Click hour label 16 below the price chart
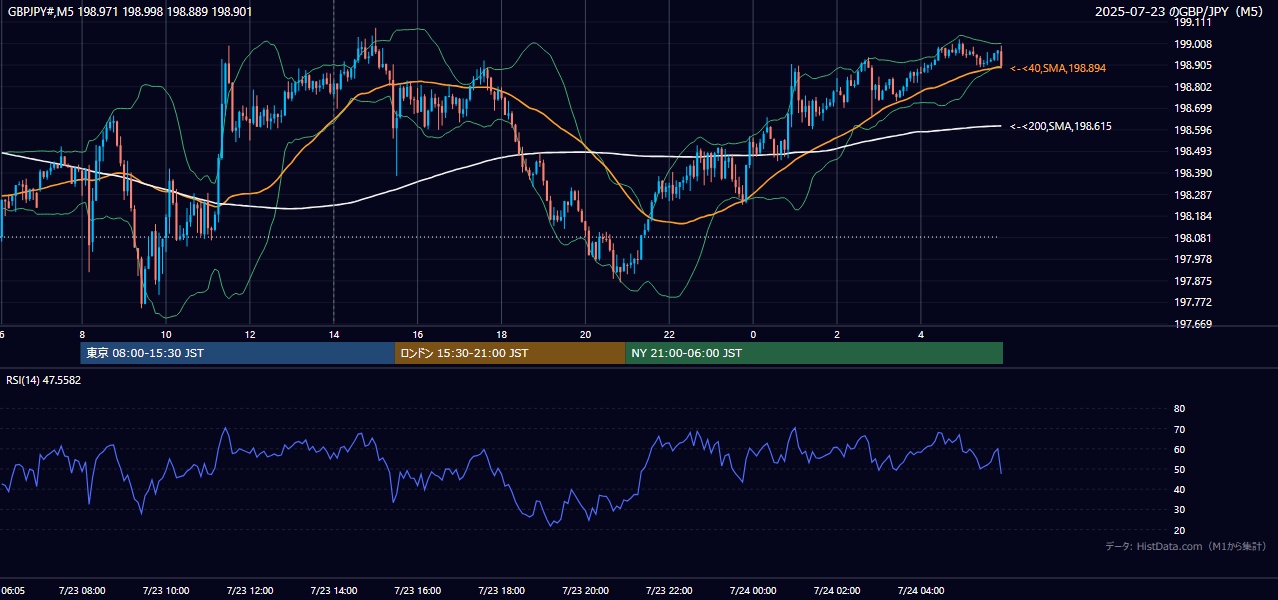 [x=418, y=334]
